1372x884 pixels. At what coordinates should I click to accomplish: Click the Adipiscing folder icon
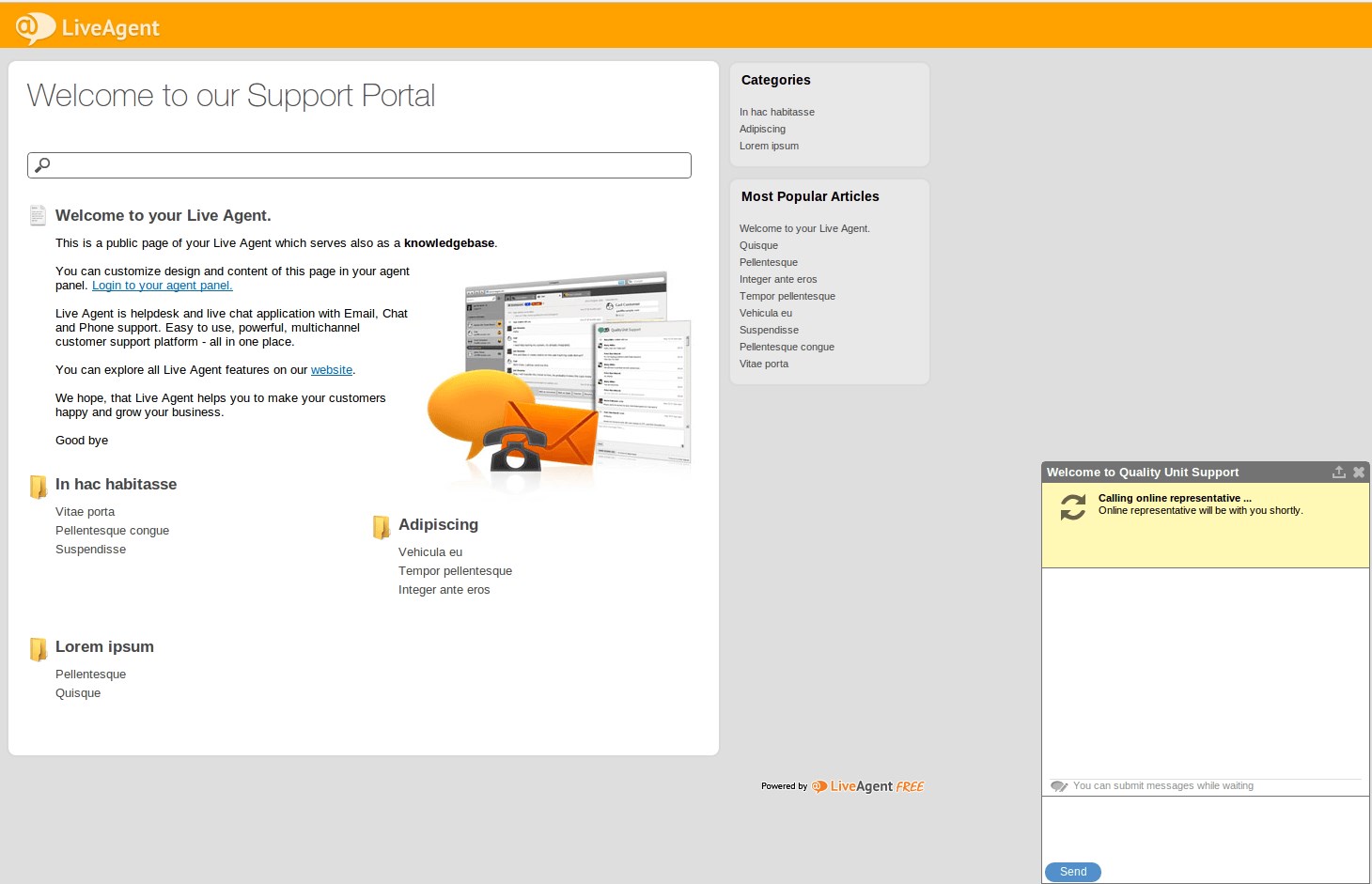point(382,527)
